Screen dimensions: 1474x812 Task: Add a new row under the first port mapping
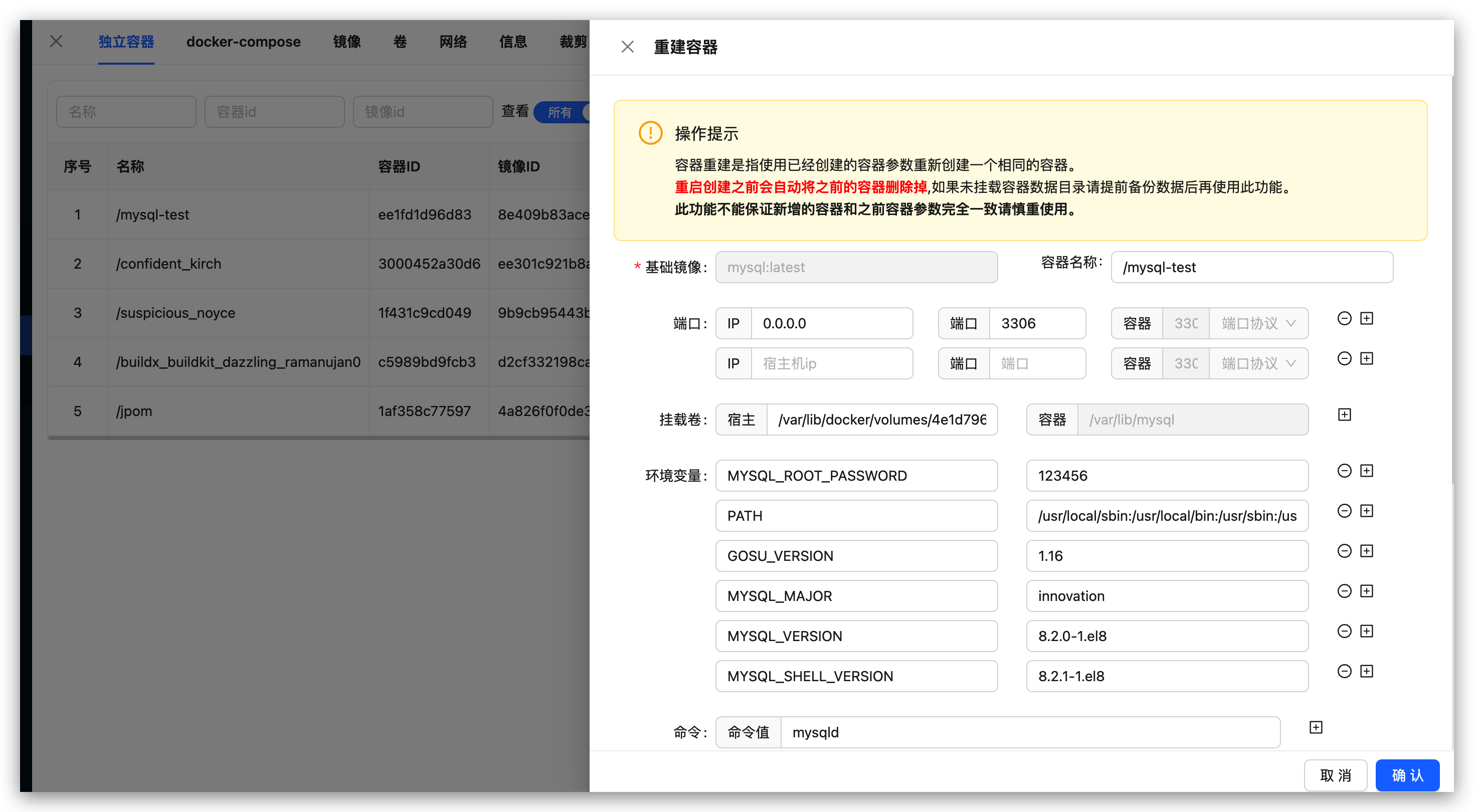[1368, 318]
